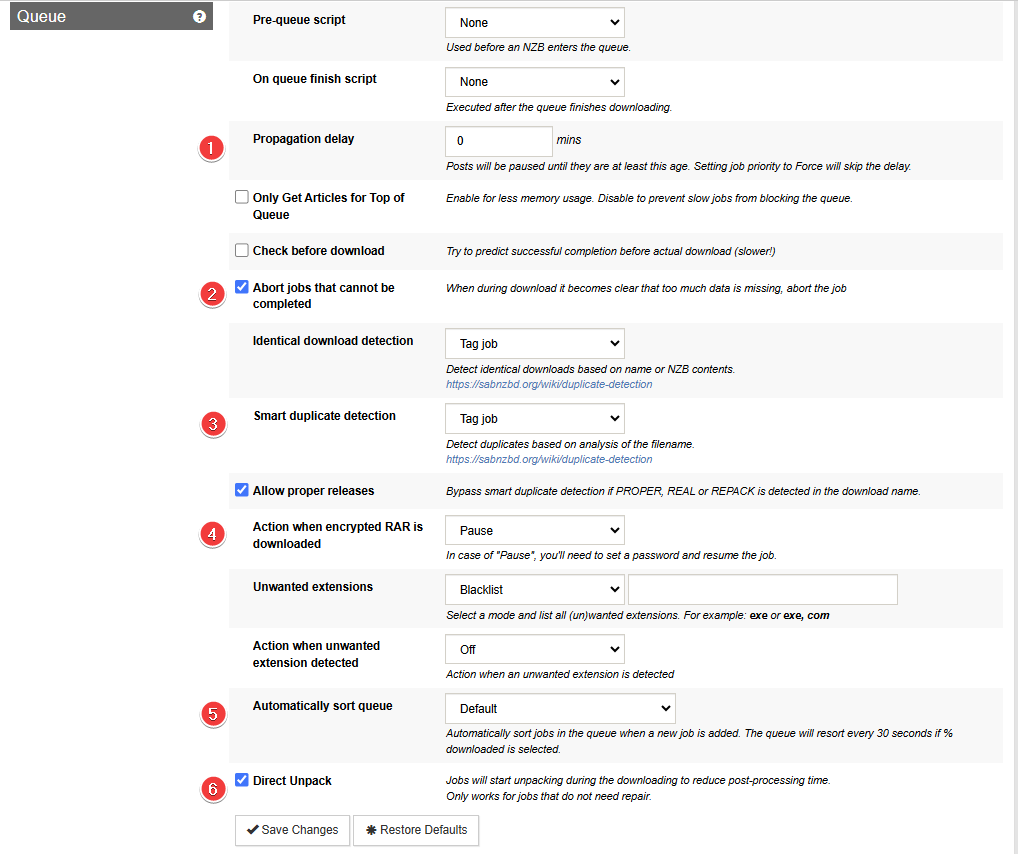Turn off the Direct Unpack checkbox
Viewport: 1018px width, 854px height.
[242, 780]
